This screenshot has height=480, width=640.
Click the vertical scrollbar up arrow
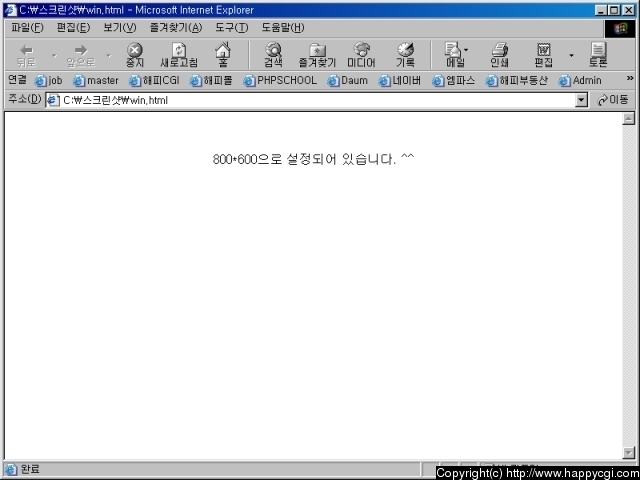pyautogui.click(x=629, y=119)
